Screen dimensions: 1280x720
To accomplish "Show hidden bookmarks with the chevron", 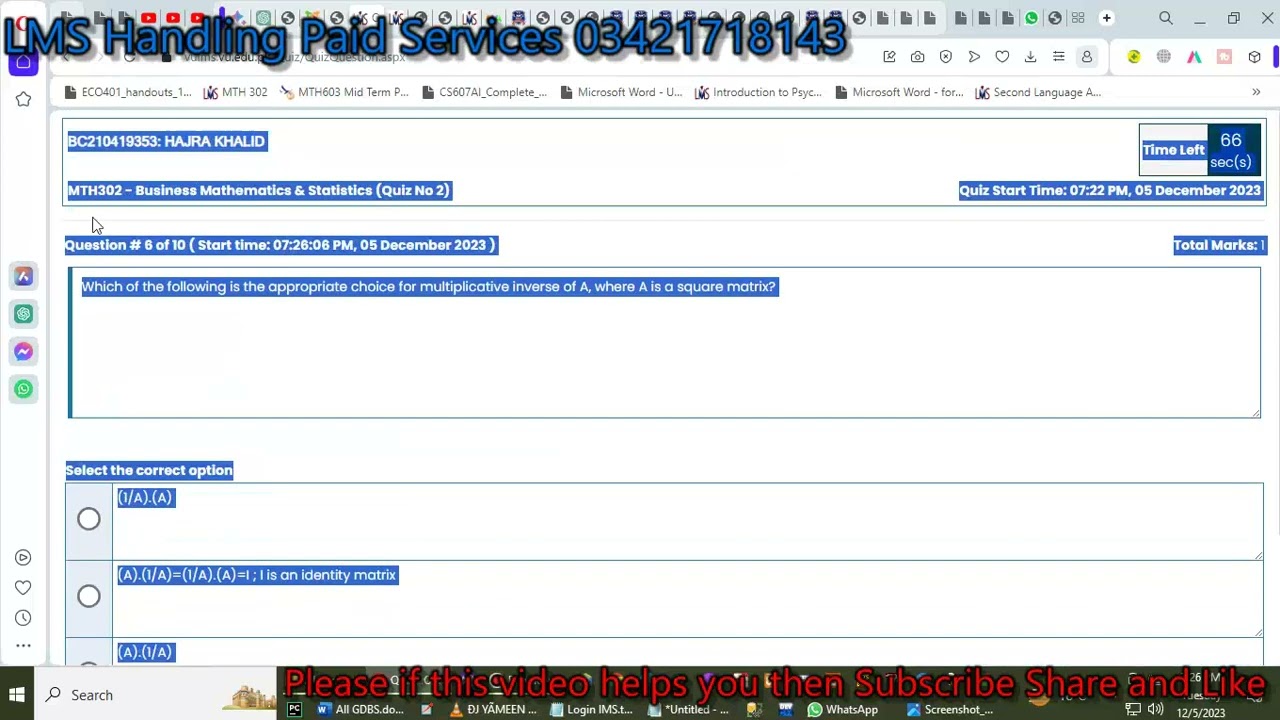I will [x=1256, y=92].
